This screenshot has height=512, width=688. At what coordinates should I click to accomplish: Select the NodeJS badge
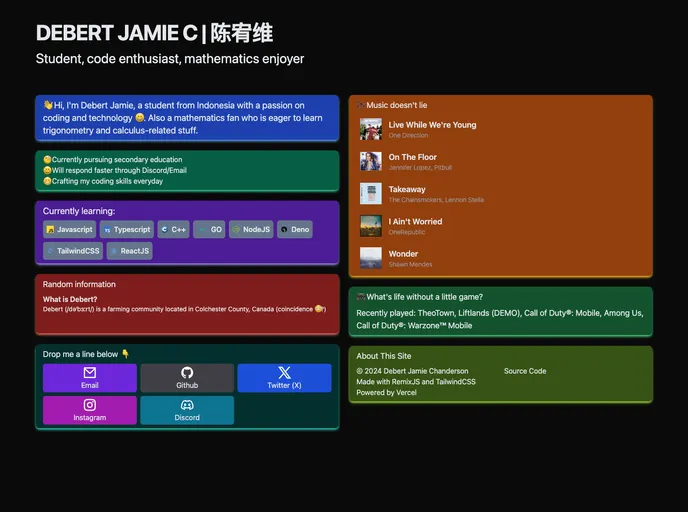tap(250, 229)
